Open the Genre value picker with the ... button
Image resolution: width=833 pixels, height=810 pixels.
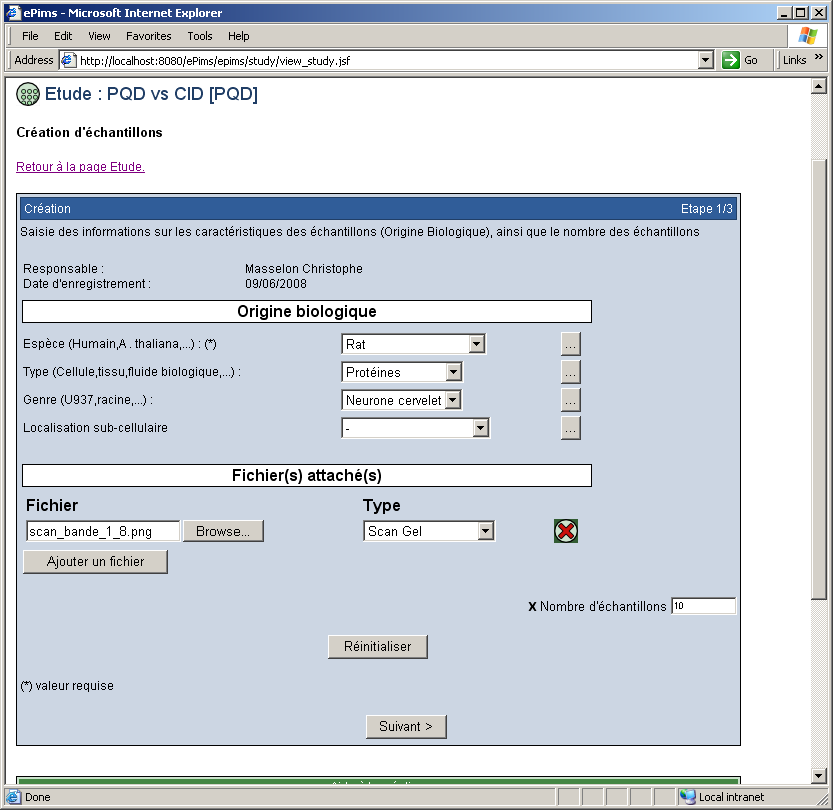tap(570, 399)
